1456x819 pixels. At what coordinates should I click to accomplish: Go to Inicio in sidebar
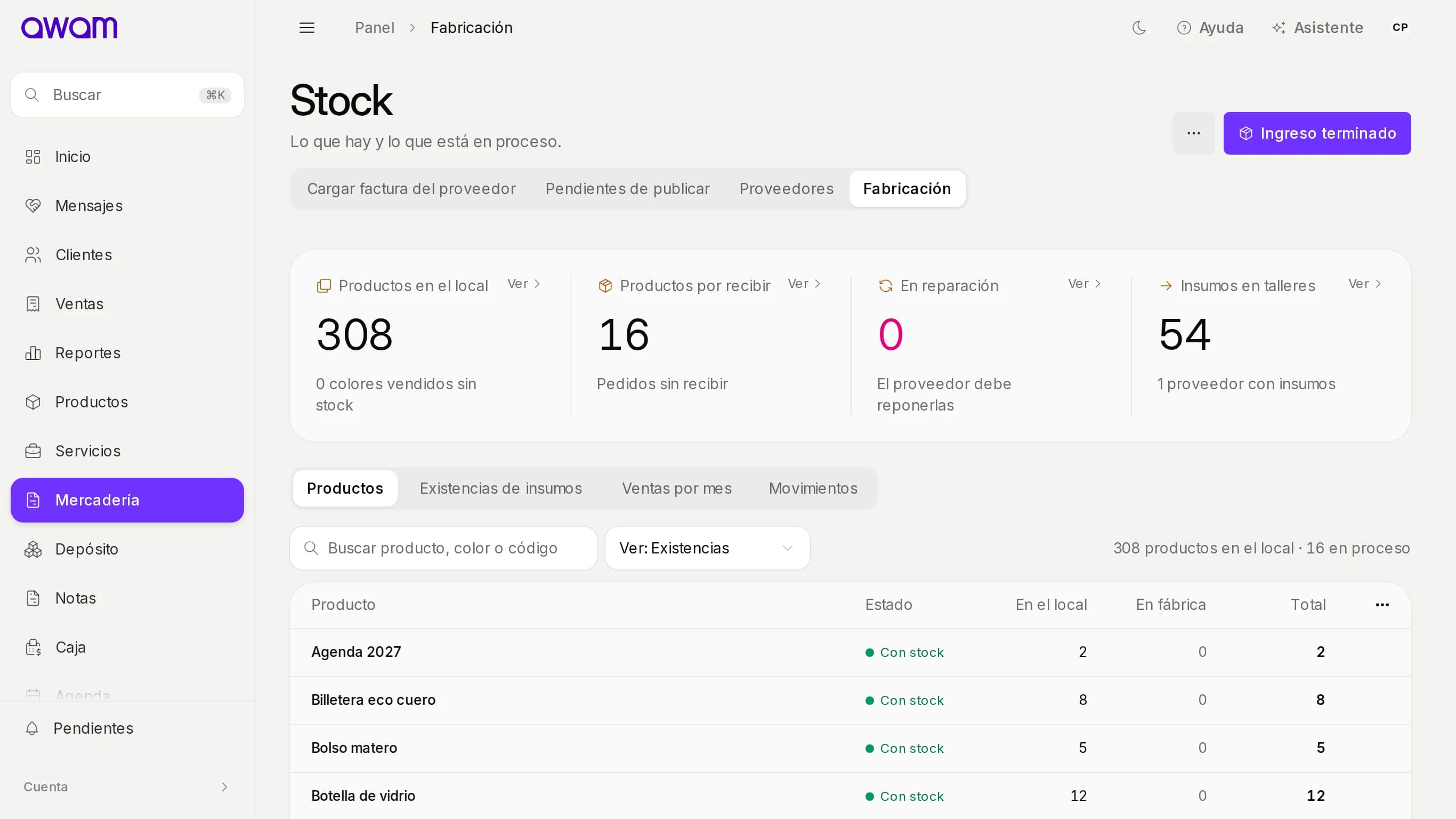click(127, 157)
